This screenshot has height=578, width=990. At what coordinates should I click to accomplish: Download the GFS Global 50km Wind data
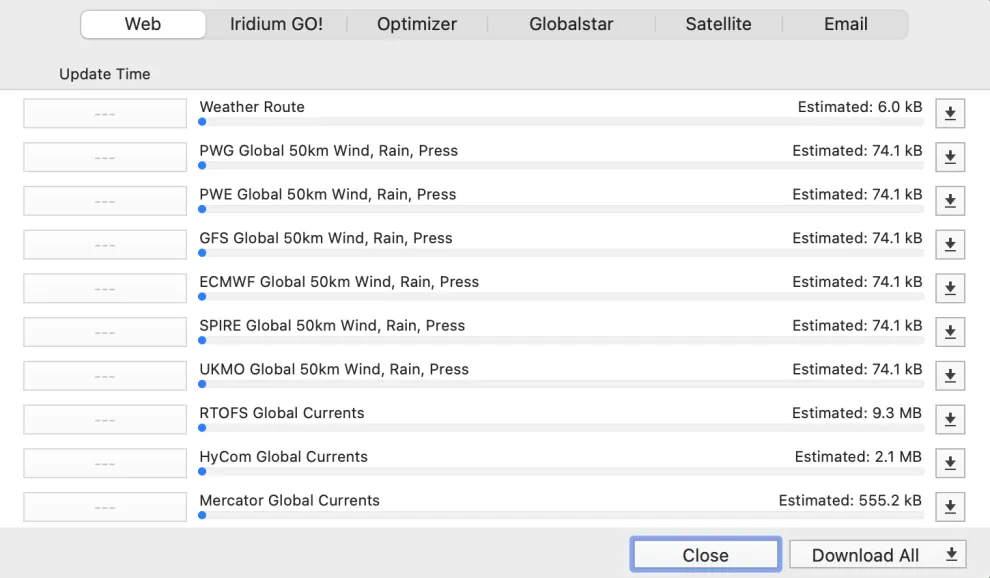[x=949, y=244]
